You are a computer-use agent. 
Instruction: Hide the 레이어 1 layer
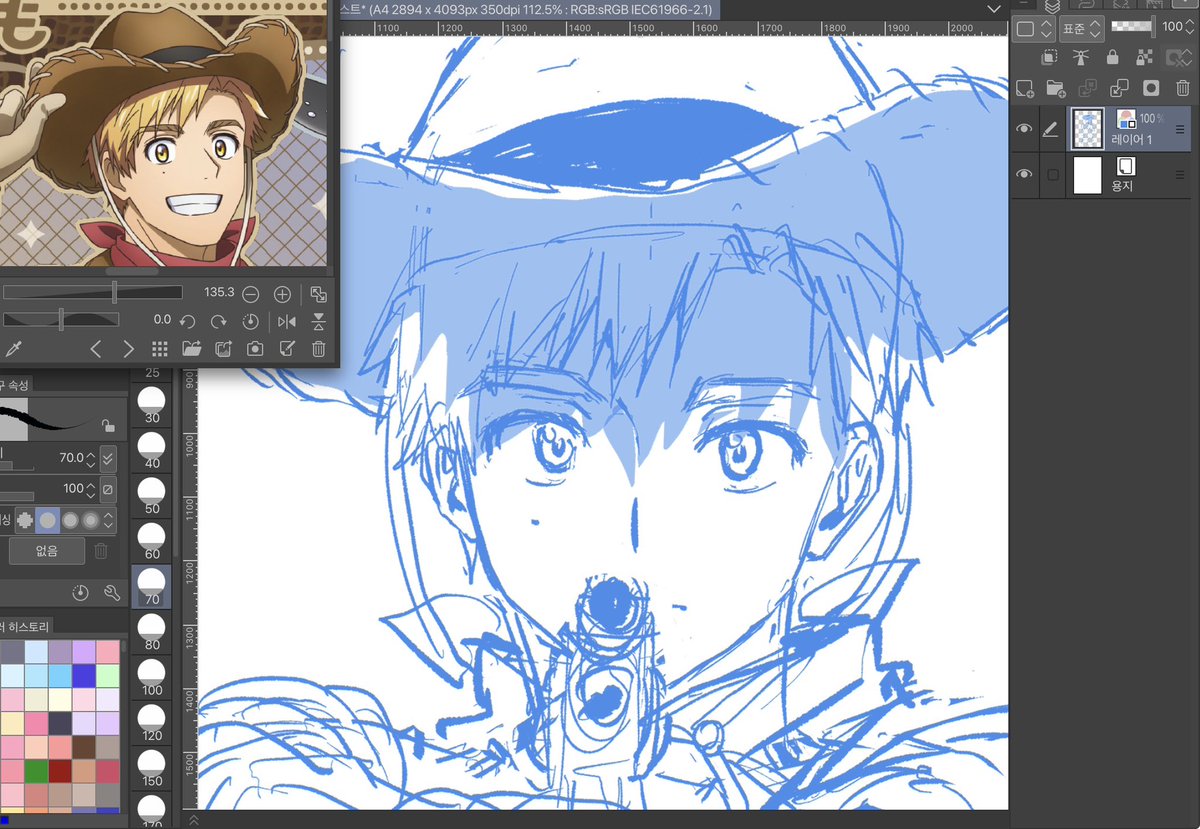point(1023,129)
